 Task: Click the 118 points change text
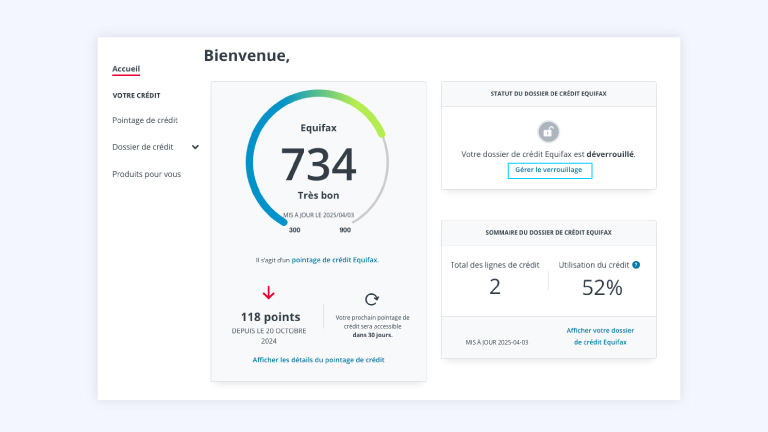point(270,317)
